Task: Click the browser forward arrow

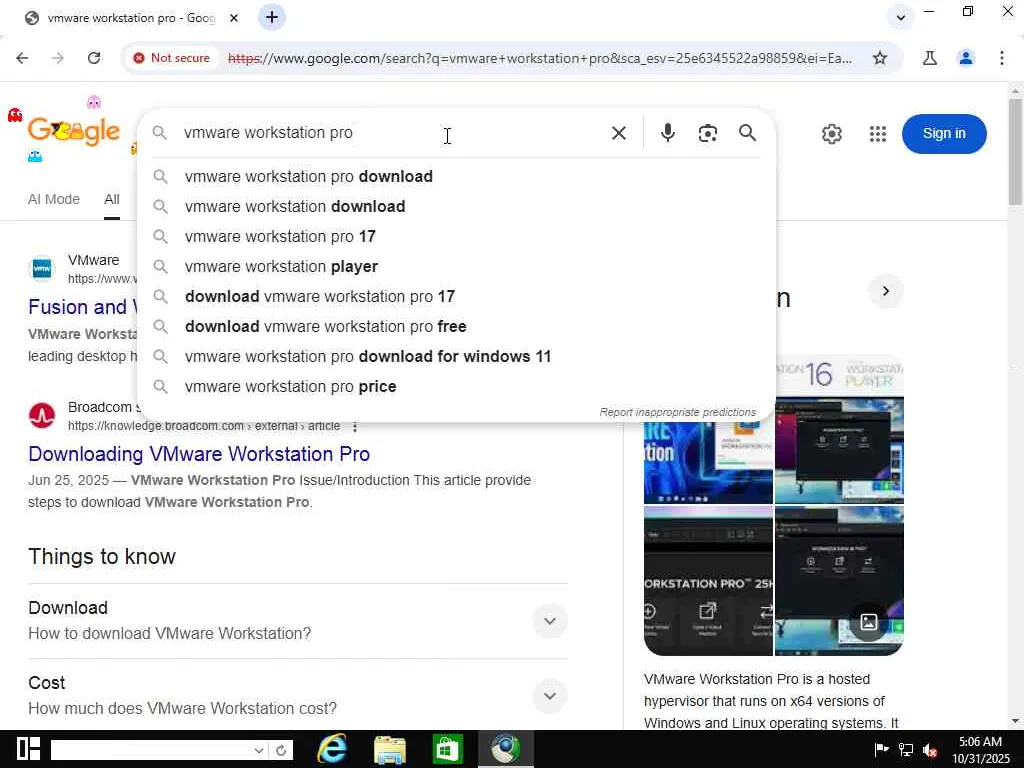Action: tap(58, 58)
